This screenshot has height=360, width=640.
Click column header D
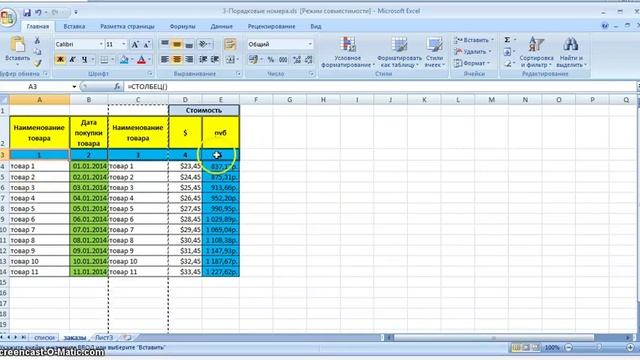point(185,100)
